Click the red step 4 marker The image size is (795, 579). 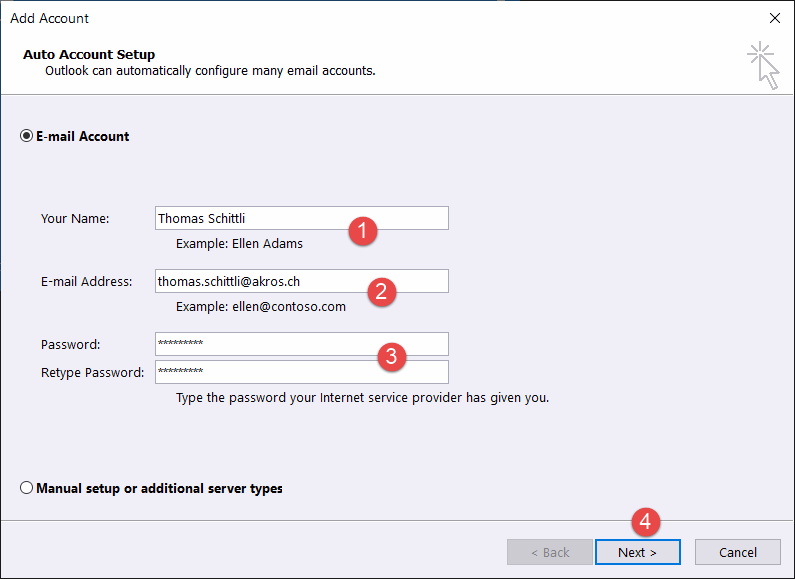pos(645,522)
